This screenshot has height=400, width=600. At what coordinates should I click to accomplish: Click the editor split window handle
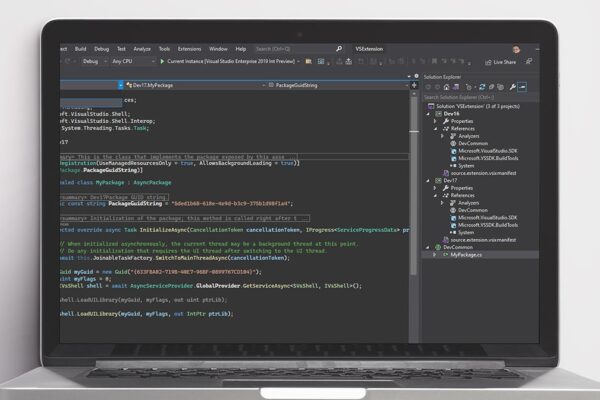coord(414,85)
